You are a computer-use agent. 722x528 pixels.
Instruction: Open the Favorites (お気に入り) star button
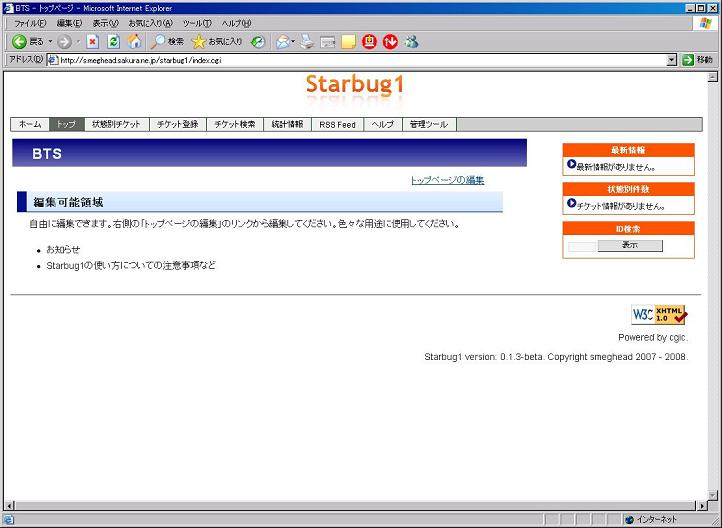click(217, 41)
